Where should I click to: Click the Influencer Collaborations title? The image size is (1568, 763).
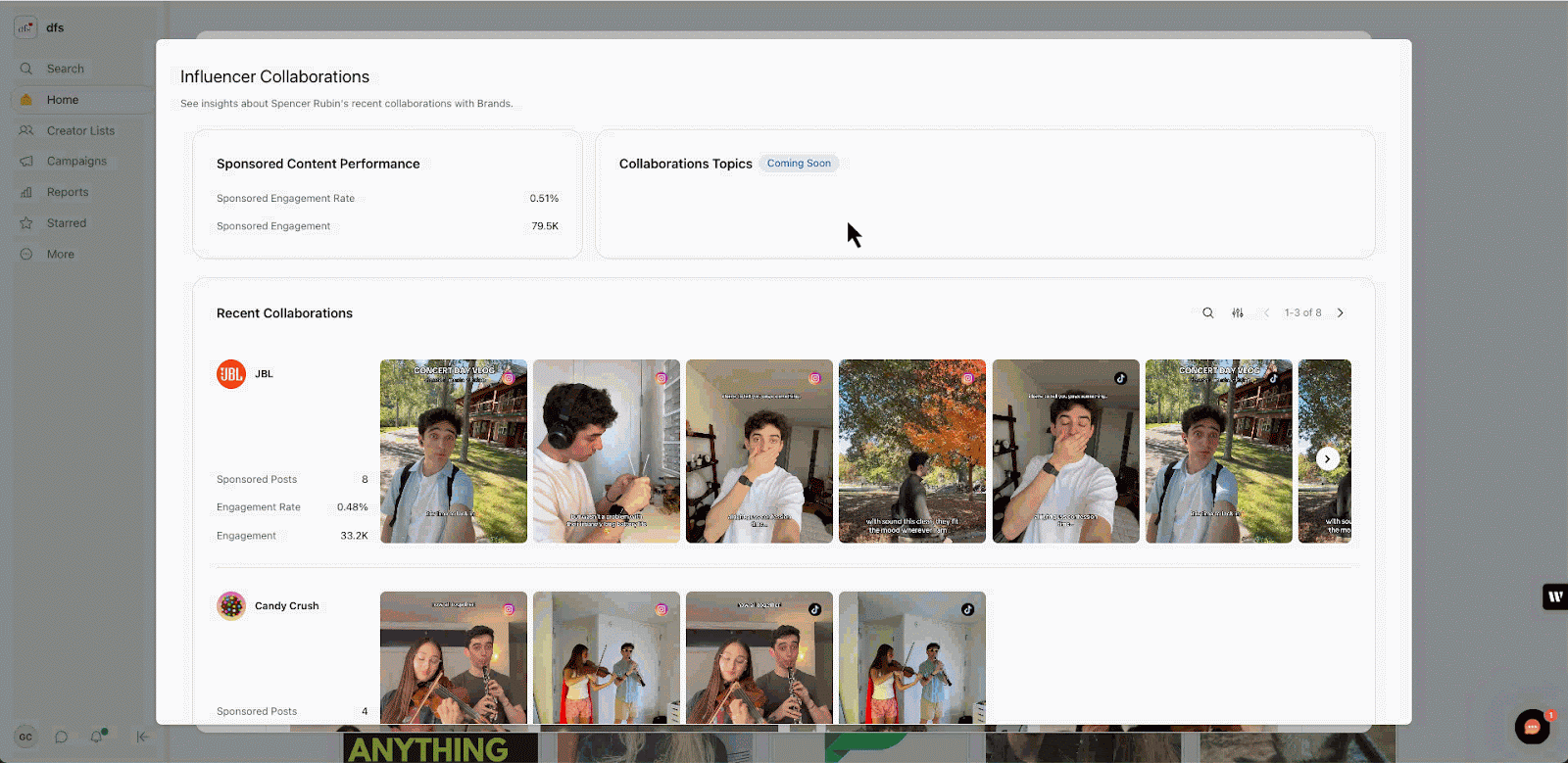coord(274,76)
